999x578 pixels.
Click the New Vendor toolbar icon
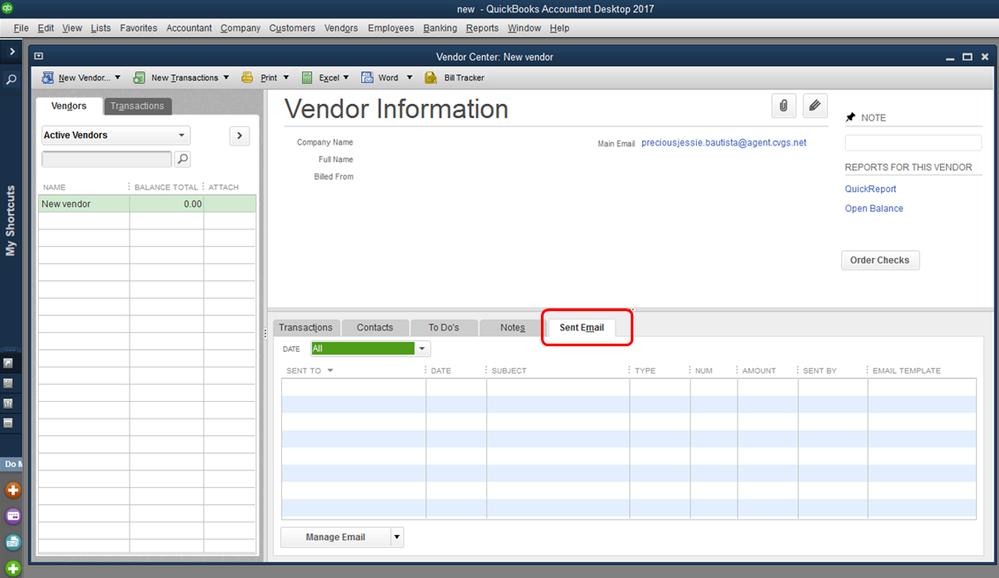tap(48, 78)
